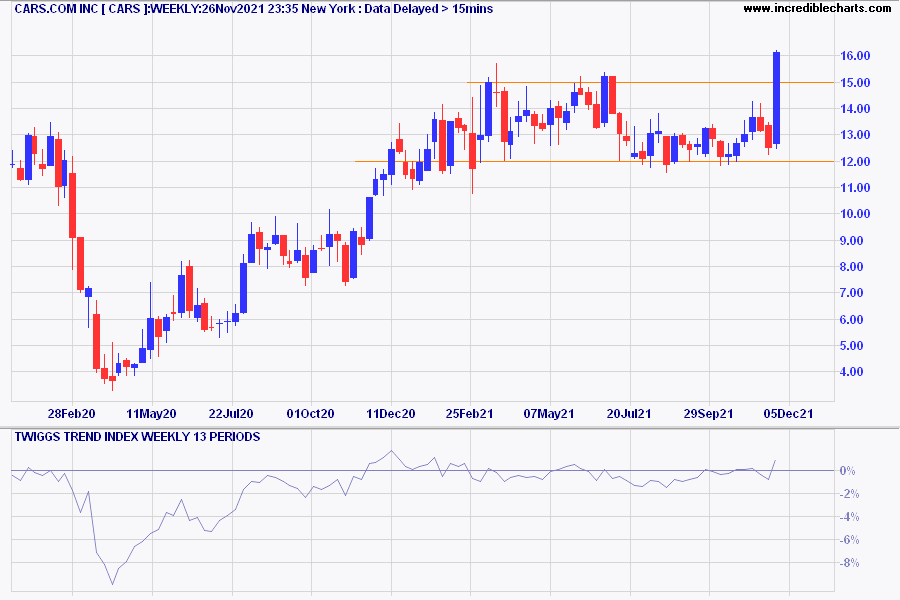
Task: Click the -8% indicator axis label
Action: click(x=849, y=563)
